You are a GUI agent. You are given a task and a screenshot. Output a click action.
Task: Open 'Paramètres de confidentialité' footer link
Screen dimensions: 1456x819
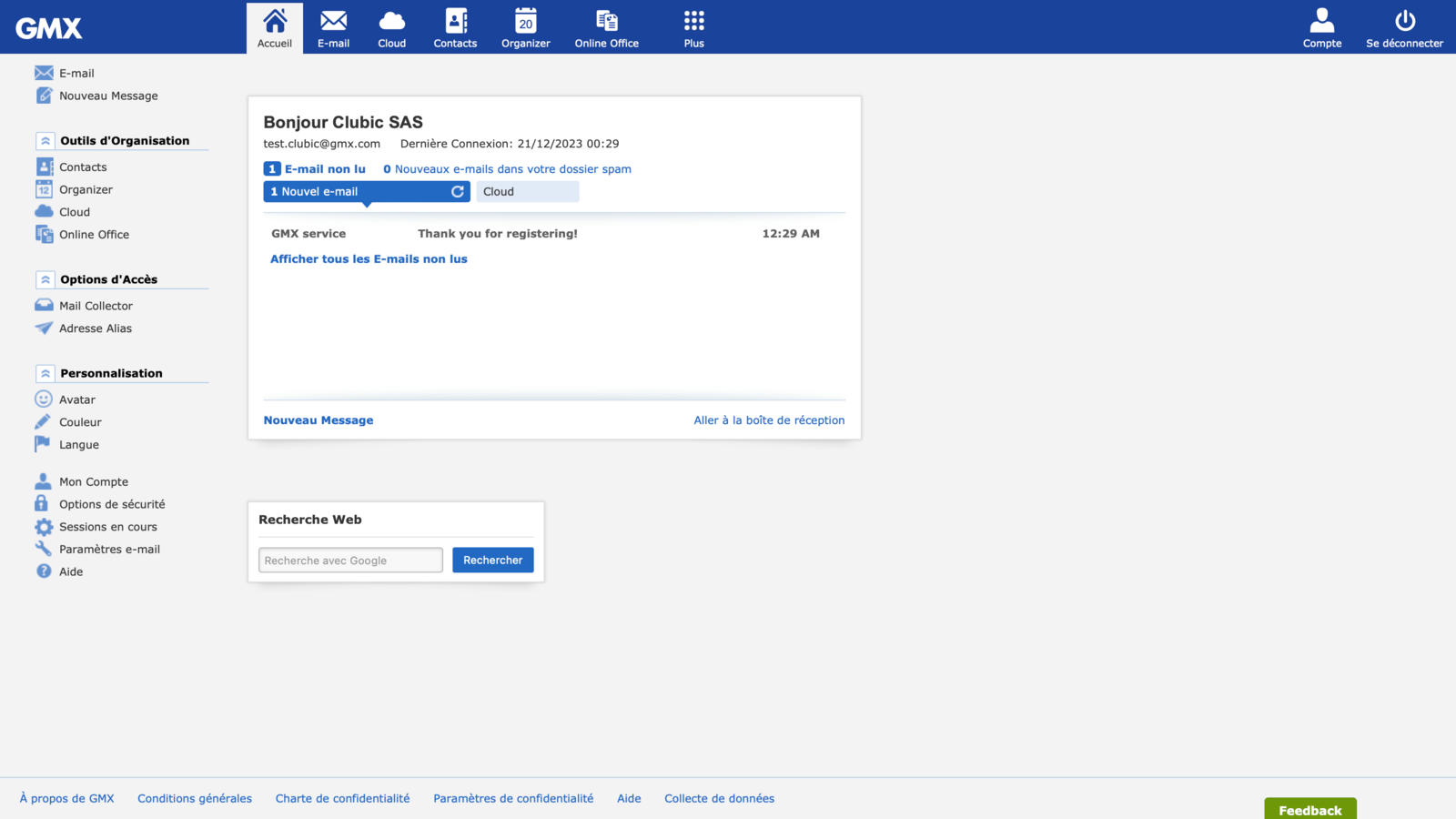pyautogui.click(x=513, y=798)
